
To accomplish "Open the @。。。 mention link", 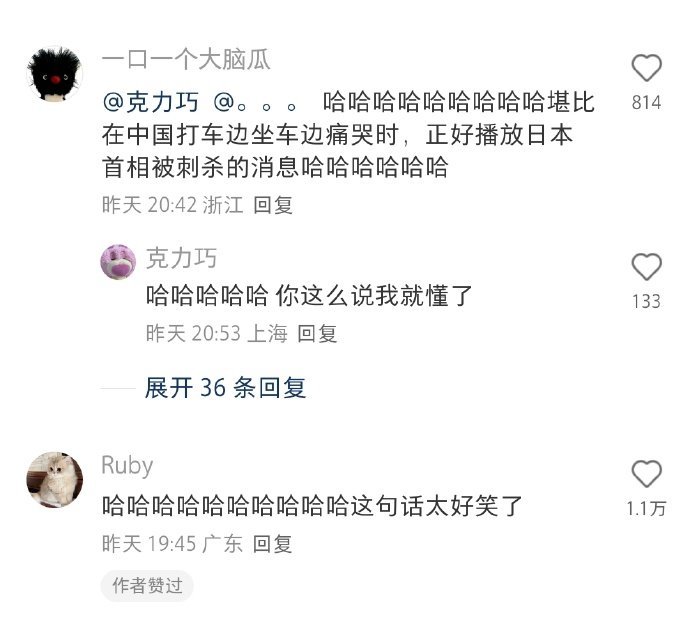I will 255,103.
